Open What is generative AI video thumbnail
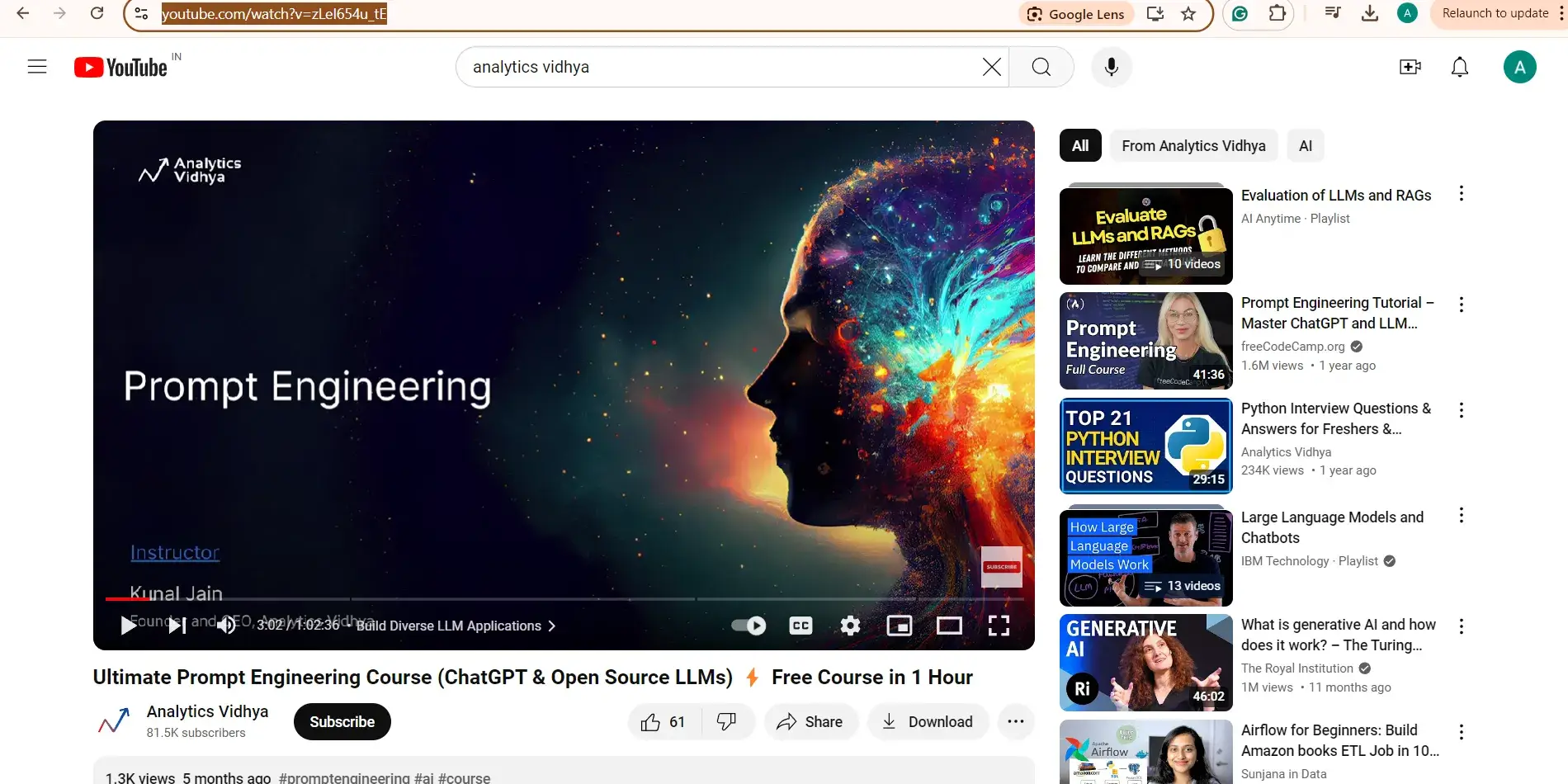Image resolution: width=1568 pixels, height=784 pixels. [x=1146, y=663]
